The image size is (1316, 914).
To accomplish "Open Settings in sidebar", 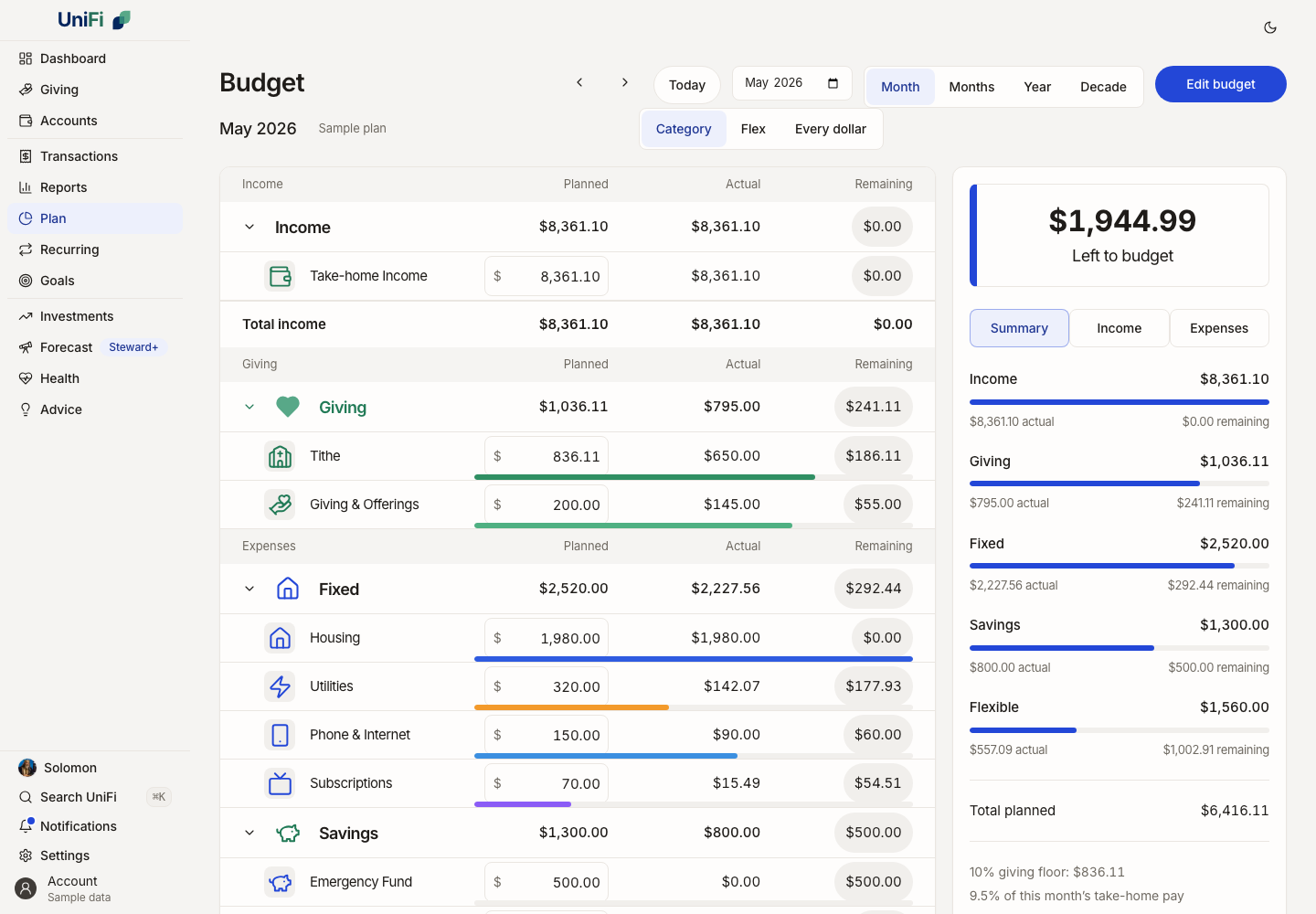I will 95,856.
